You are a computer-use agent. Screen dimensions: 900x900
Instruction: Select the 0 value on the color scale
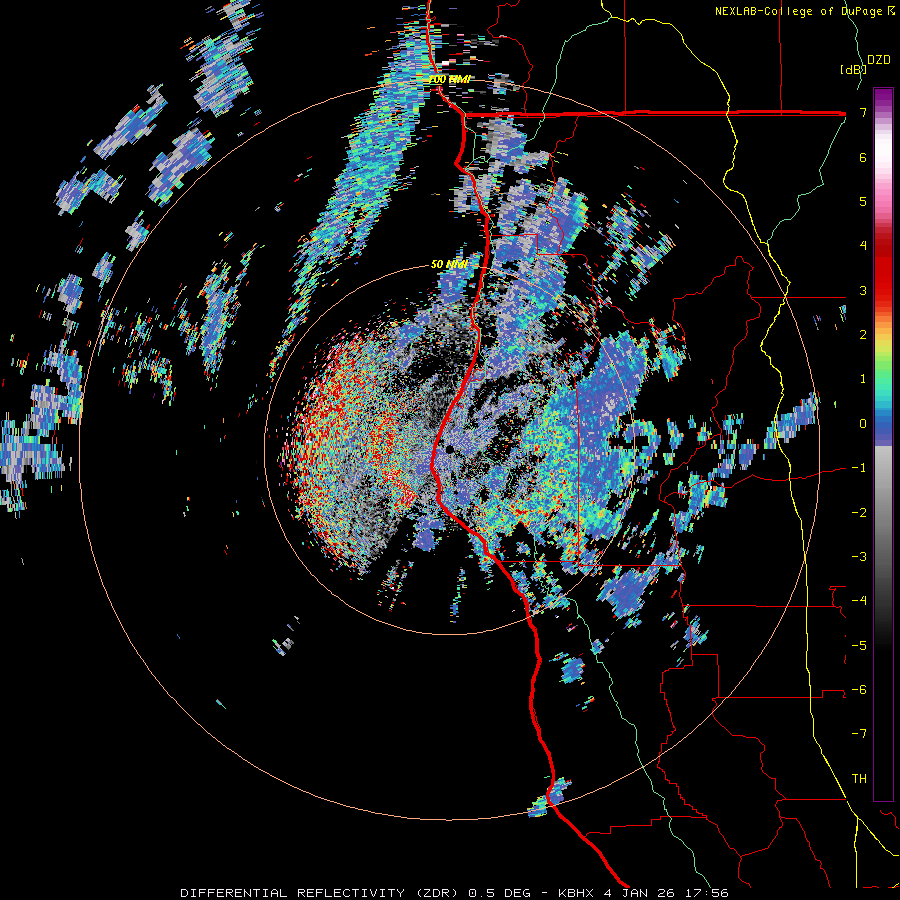[863, 424]
